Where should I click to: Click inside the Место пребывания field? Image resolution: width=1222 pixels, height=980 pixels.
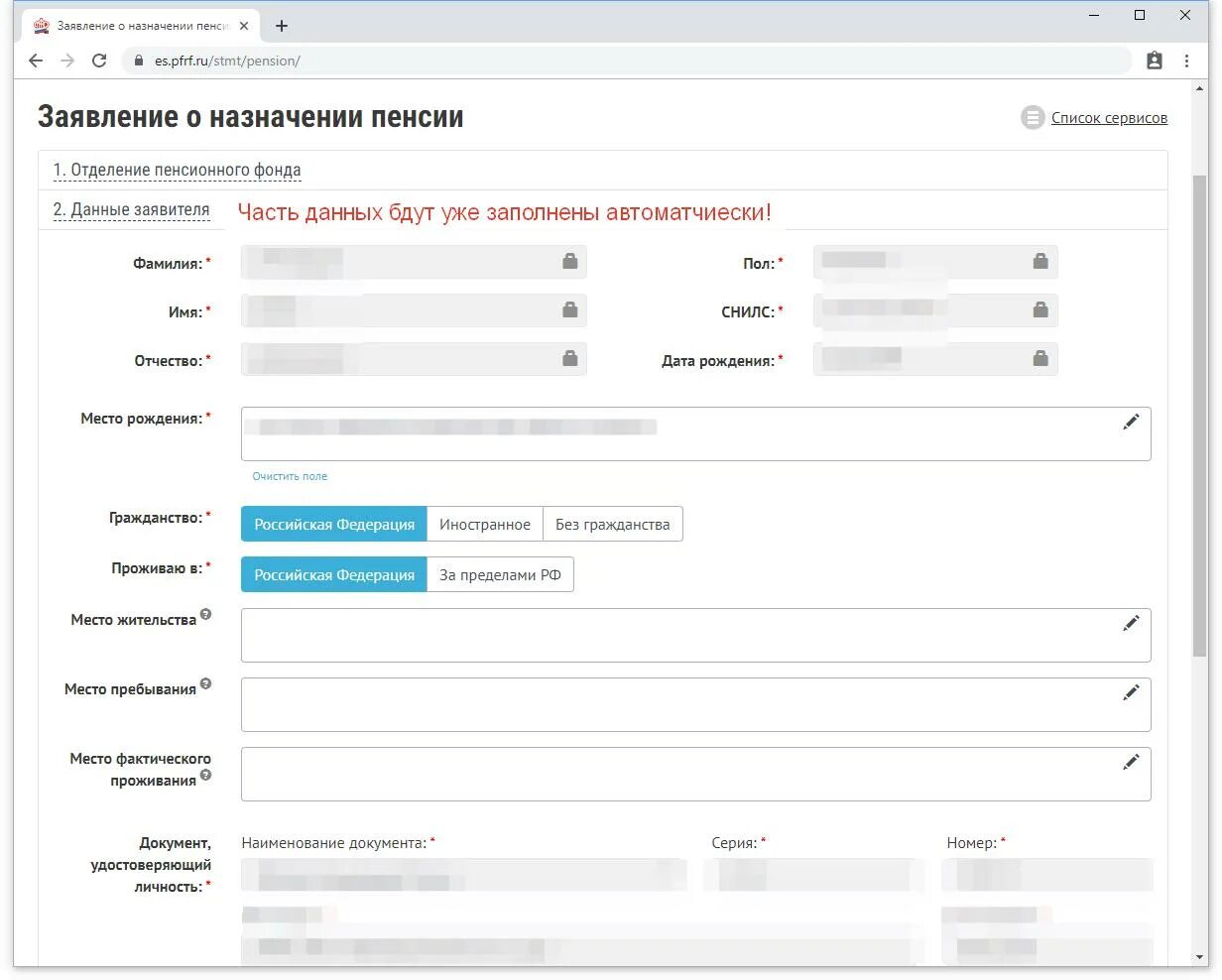point(695,704)
